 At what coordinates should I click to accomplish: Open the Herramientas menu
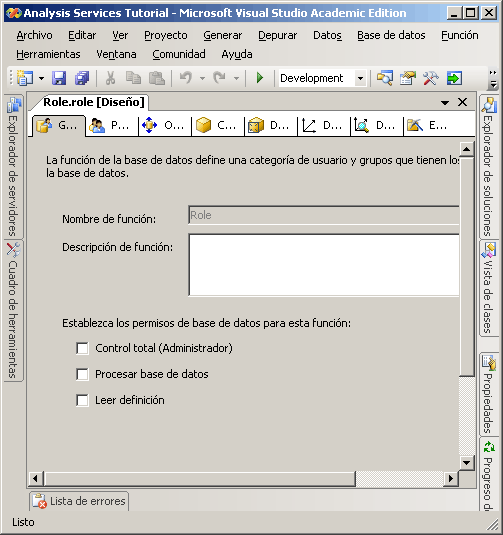click(x=48, y=54)
